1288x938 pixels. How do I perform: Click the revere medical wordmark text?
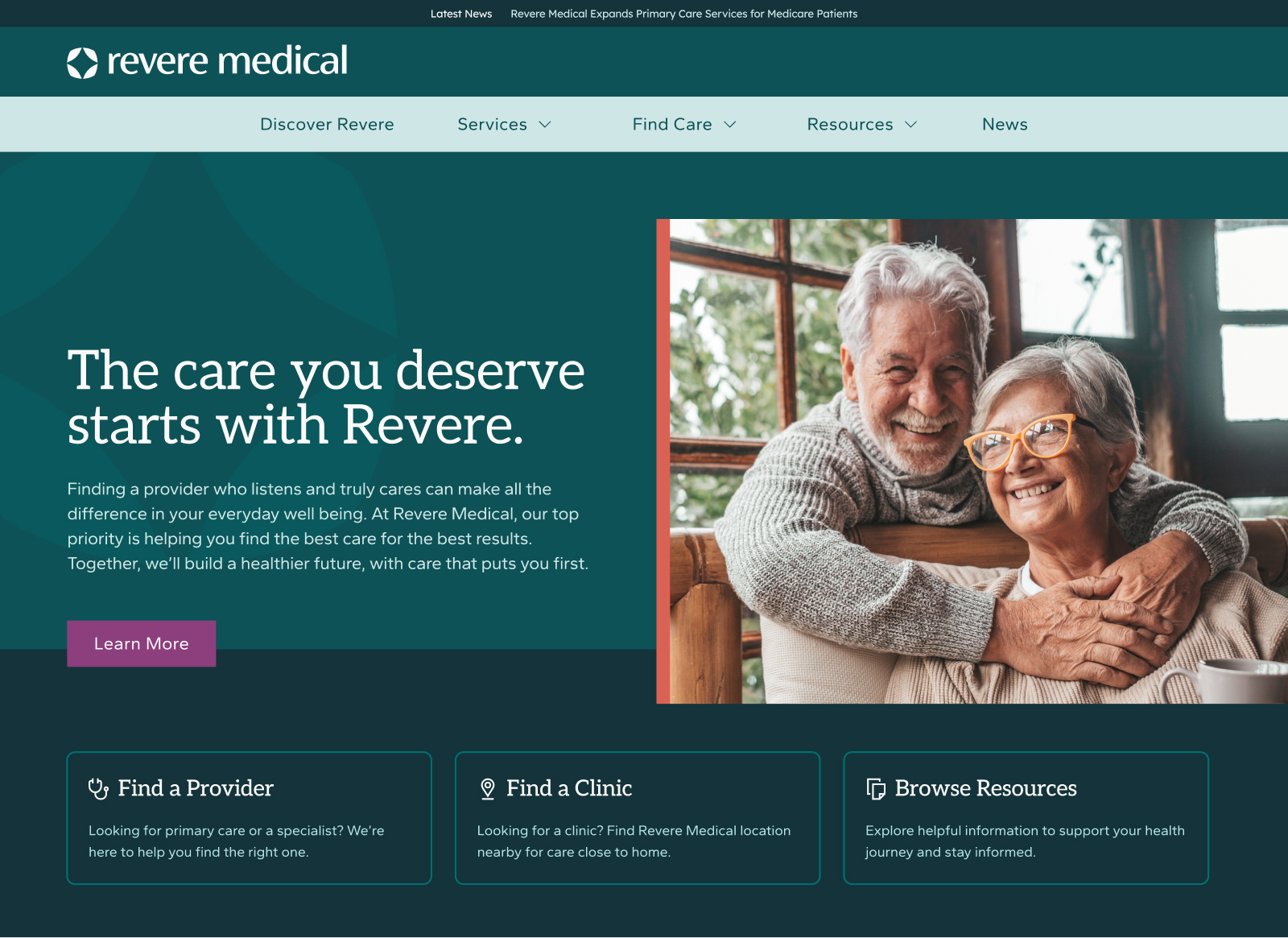point(228,61)
